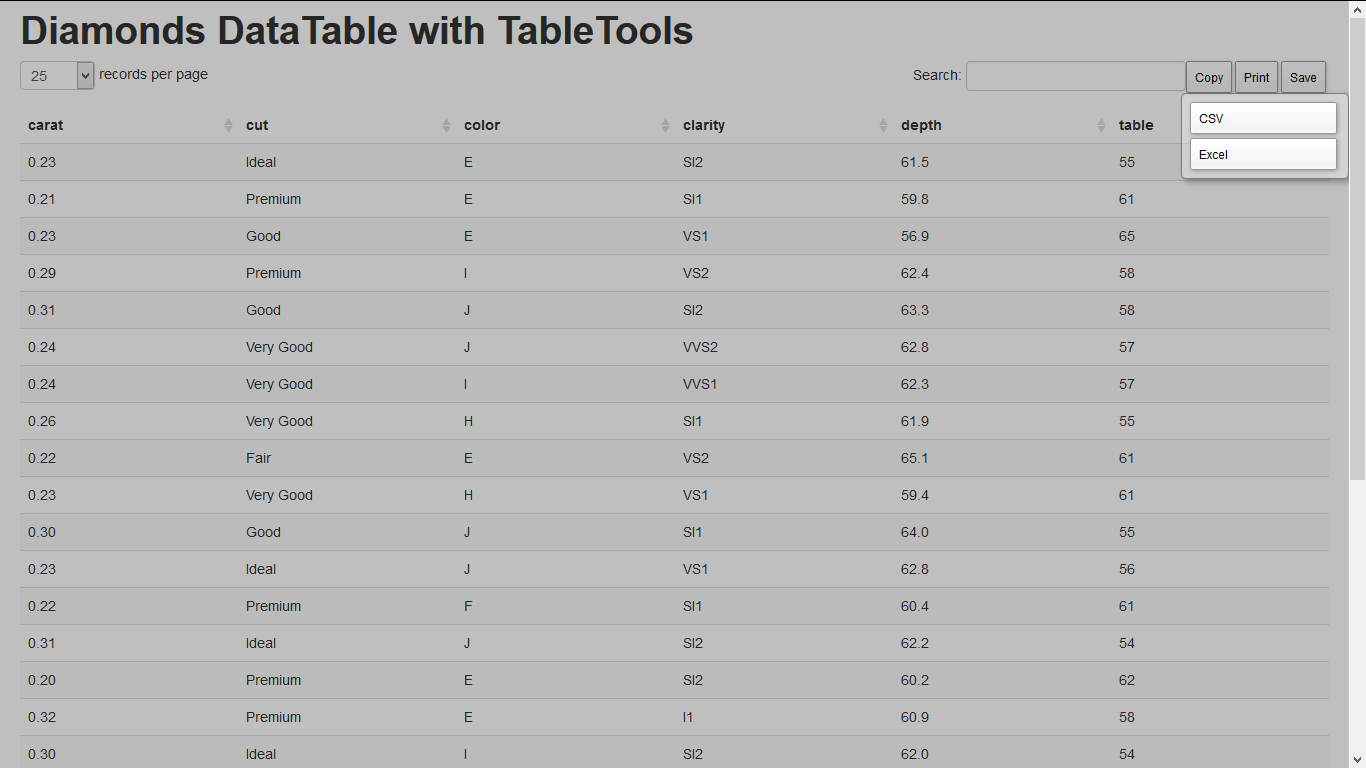Viewport: 1366px width, 768px height.
Task: Click the I1 clarity cell
Action: pyautogui.click(x=687, y=717)
